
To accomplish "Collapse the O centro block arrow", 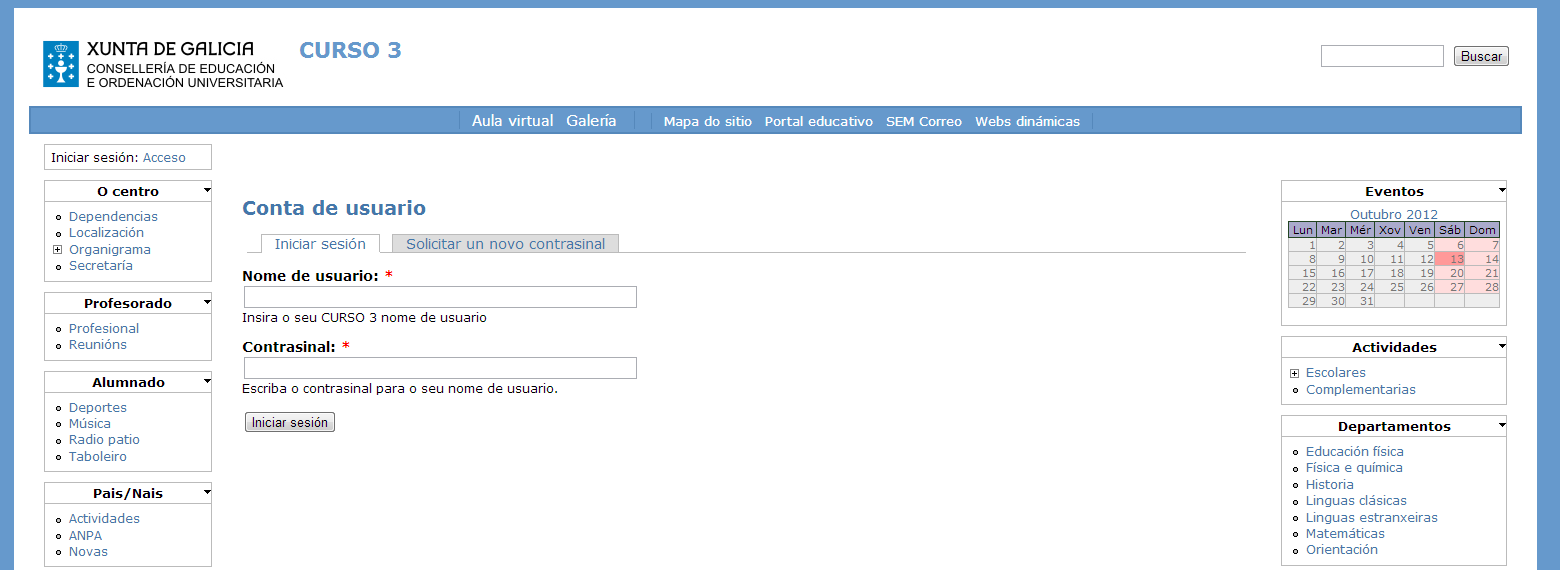I will [x=206, y=189].
